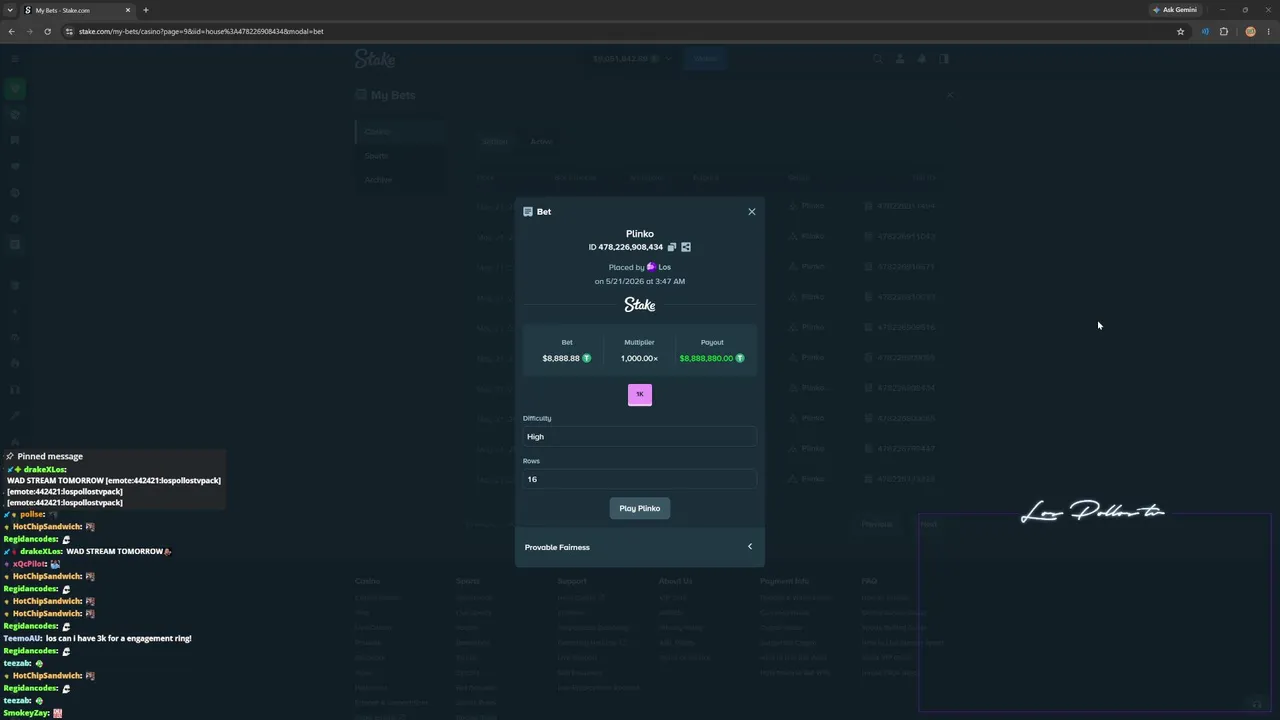Click the $8,888,880.00 payout value
The height and width of the screenshot is (720, 1280).
706,358
